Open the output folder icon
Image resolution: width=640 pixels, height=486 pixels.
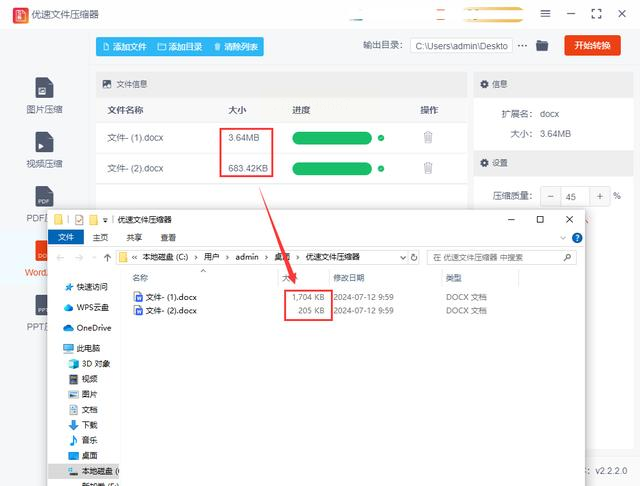click(x=542, y=46)
